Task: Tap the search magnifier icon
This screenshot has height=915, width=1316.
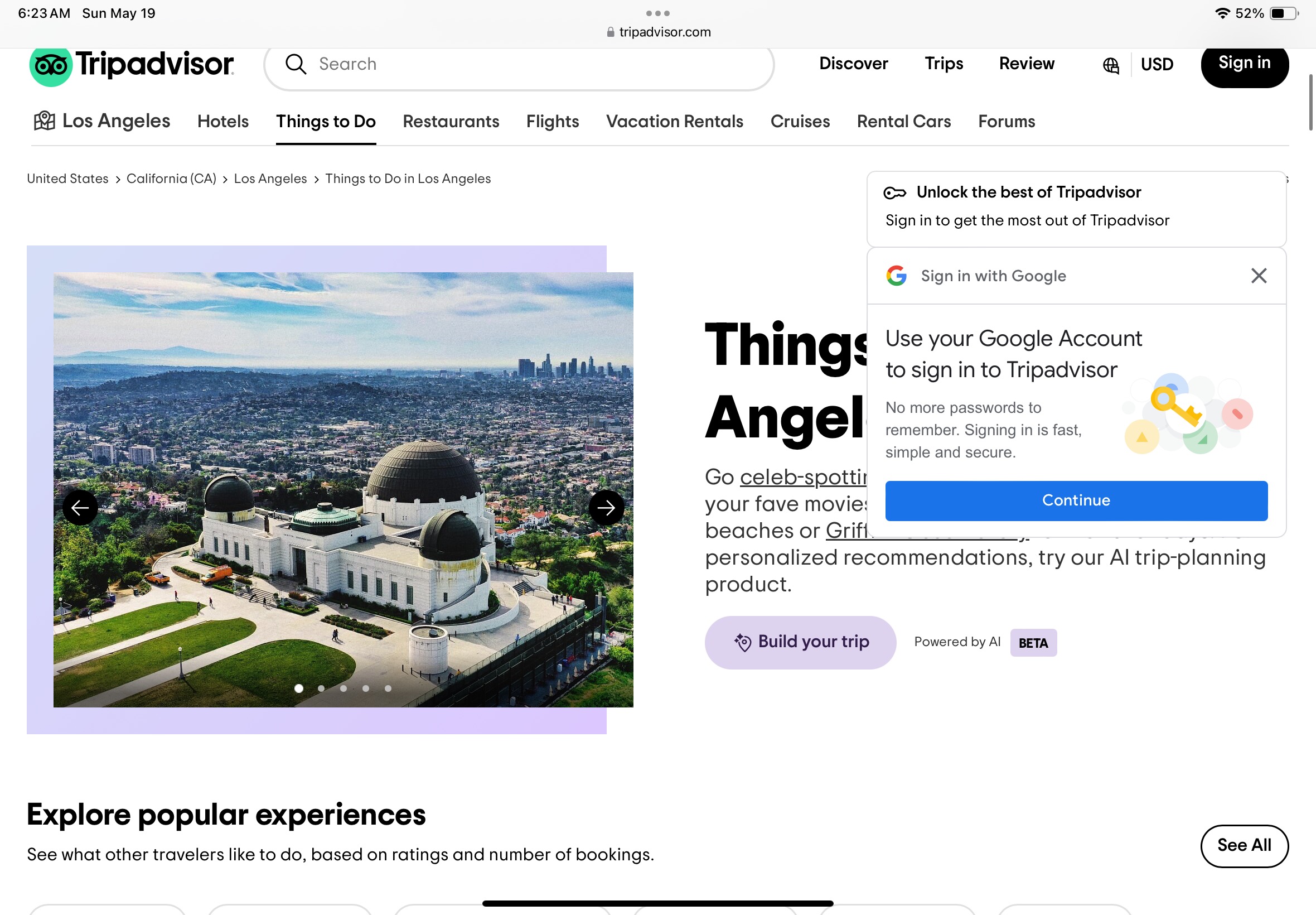Action: [x=296, y=64]
